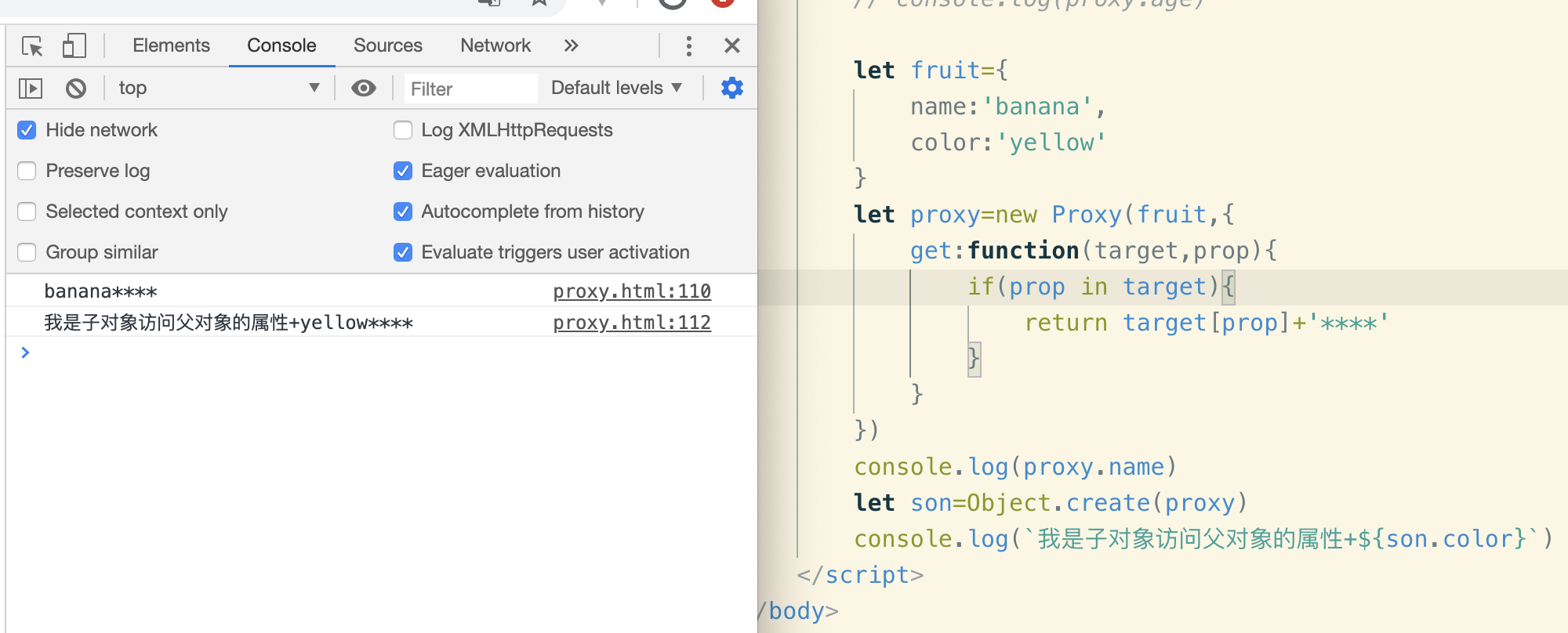Open the Default levels dropdown

pyautogui.click(x=616, y=88)
